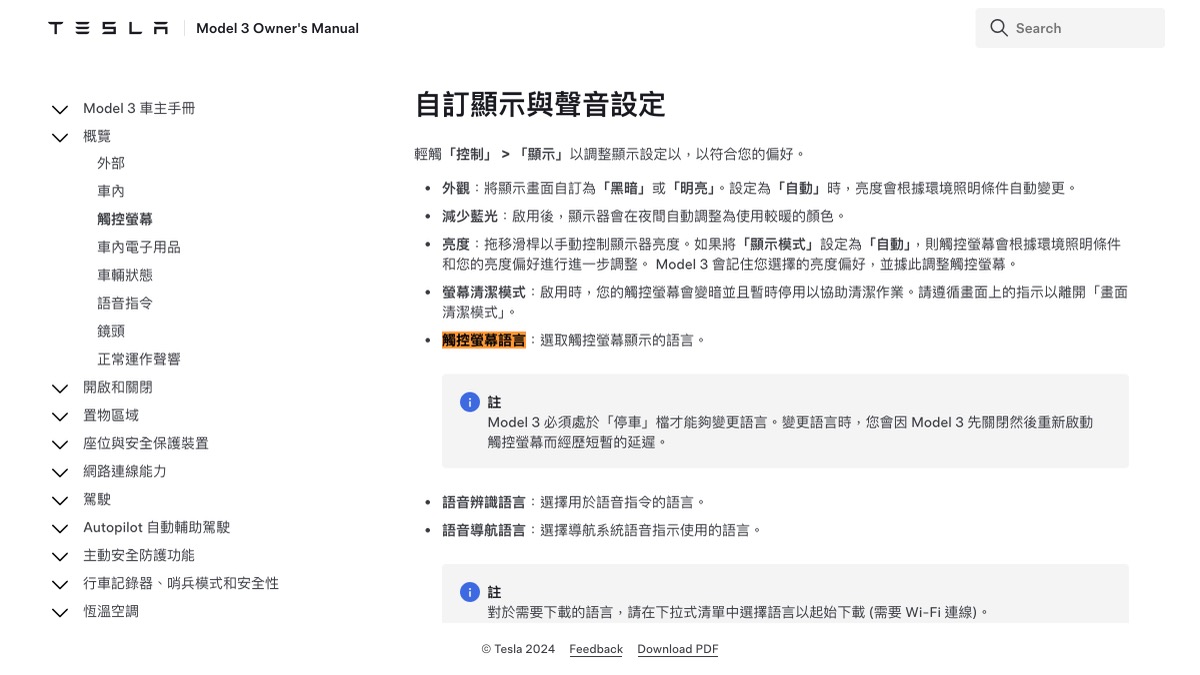
Task: Open the 外部 page in sidebar
Action: coord(111,163)
